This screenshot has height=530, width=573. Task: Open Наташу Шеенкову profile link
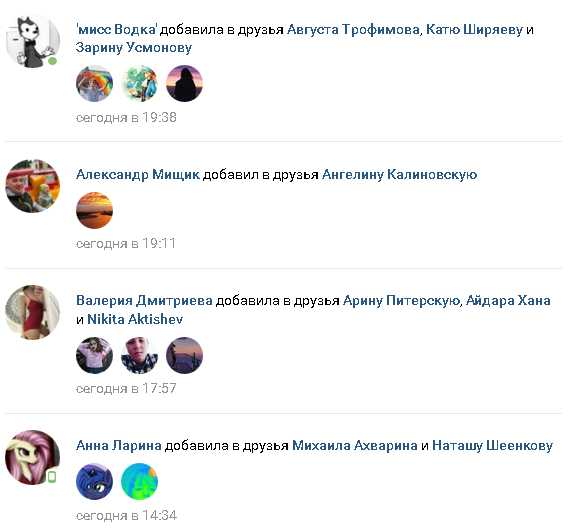tap(492, 446)
